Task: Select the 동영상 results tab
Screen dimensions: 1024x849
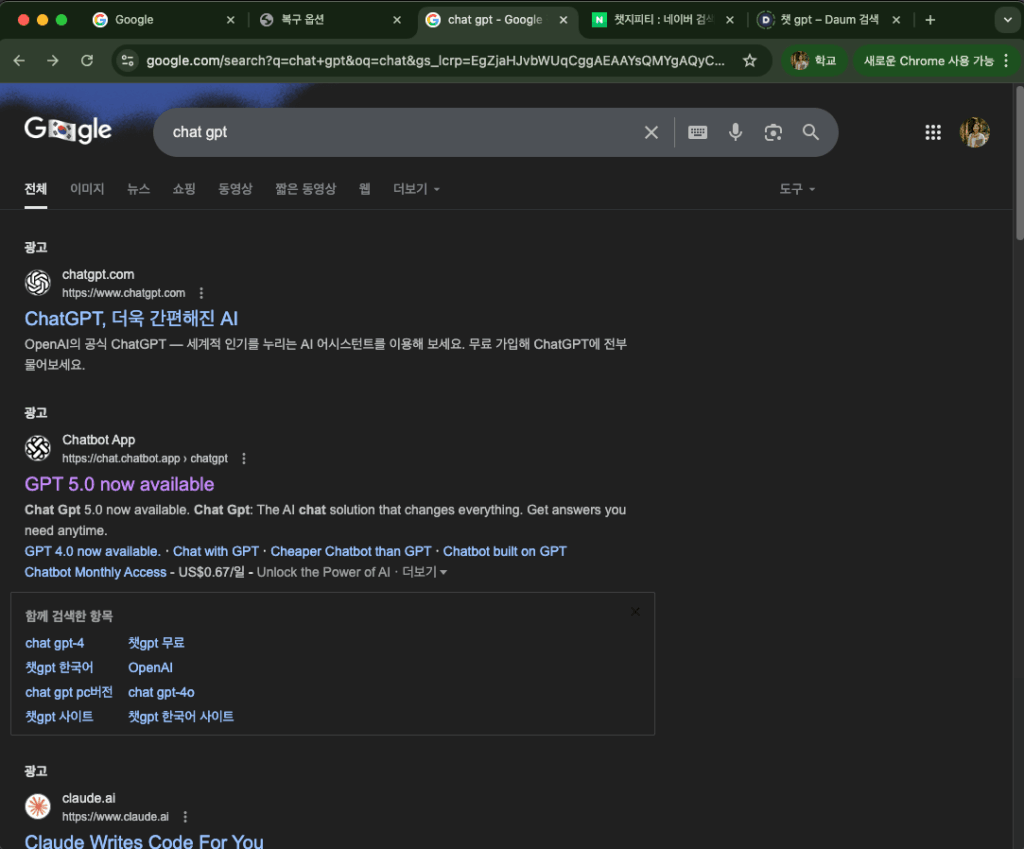Action: pos(235,189)
